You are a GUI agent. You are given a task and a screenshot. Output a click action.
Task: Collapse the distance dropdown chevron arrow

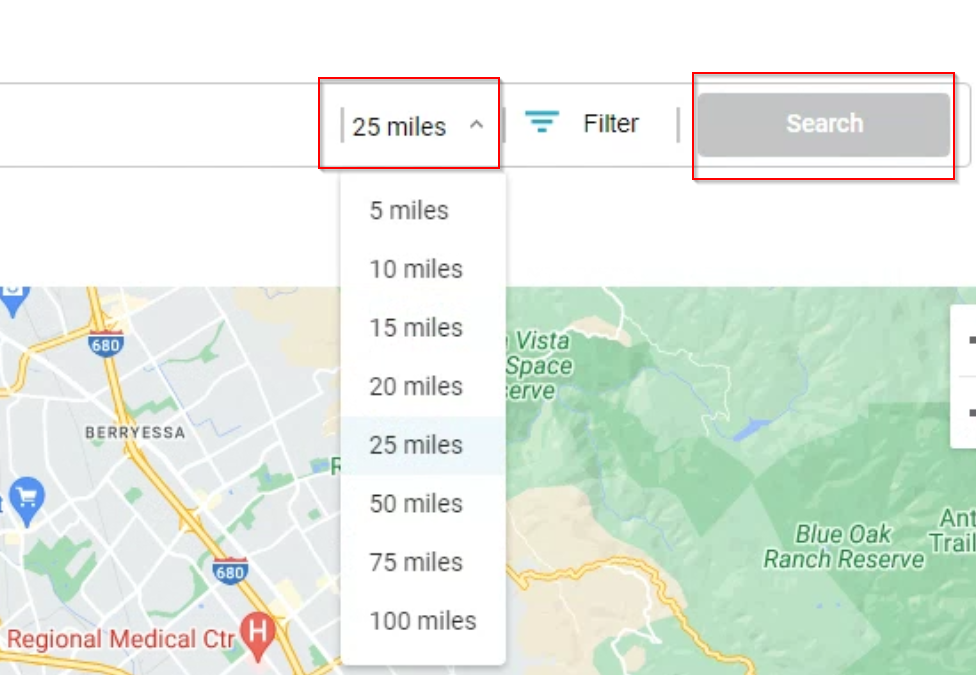pyautogui.click(x=477, y=125)
